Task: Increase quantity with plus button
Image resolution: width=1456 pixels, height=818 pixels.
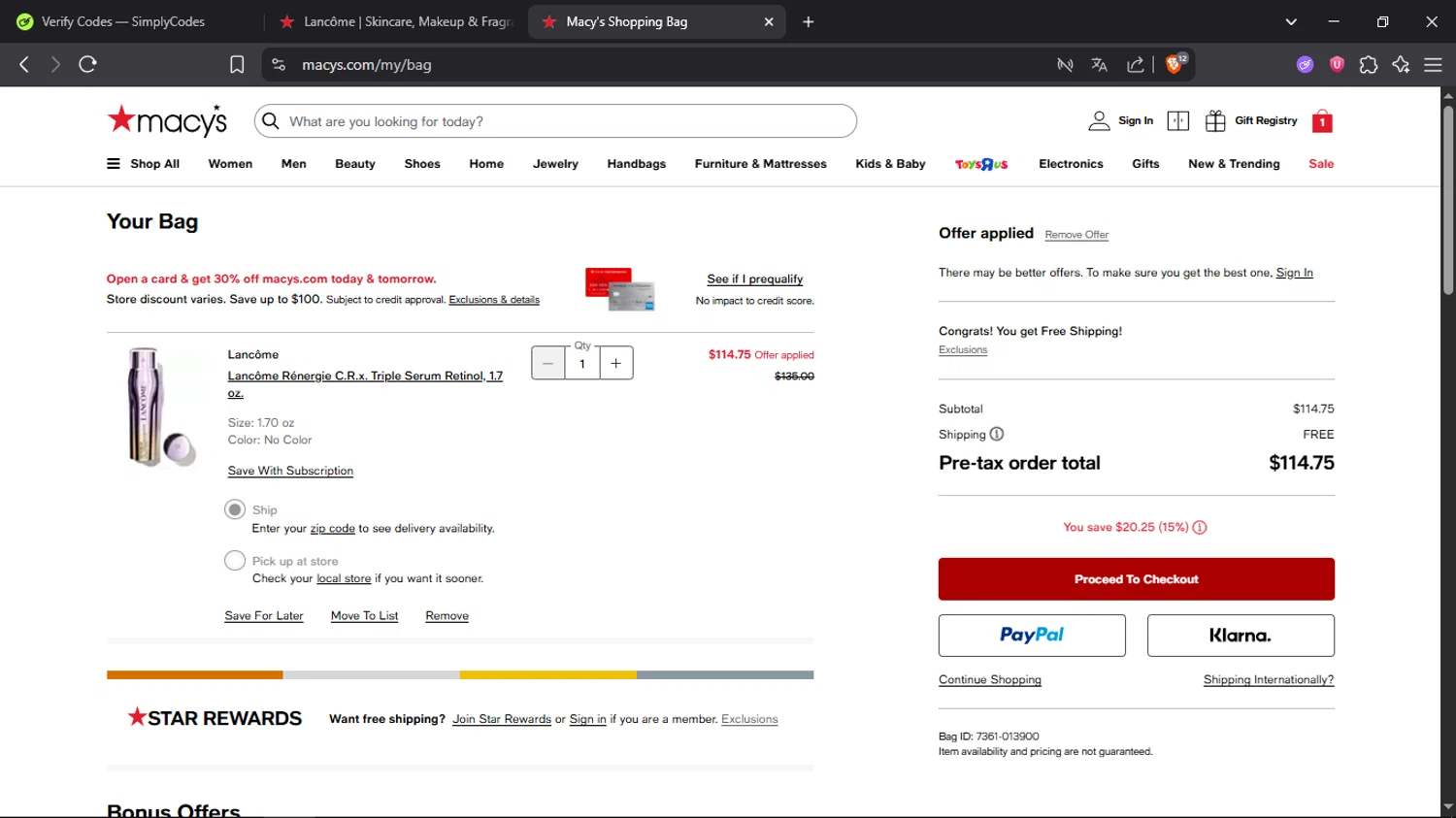Action: pyautogui.click(x=616, y=363)
